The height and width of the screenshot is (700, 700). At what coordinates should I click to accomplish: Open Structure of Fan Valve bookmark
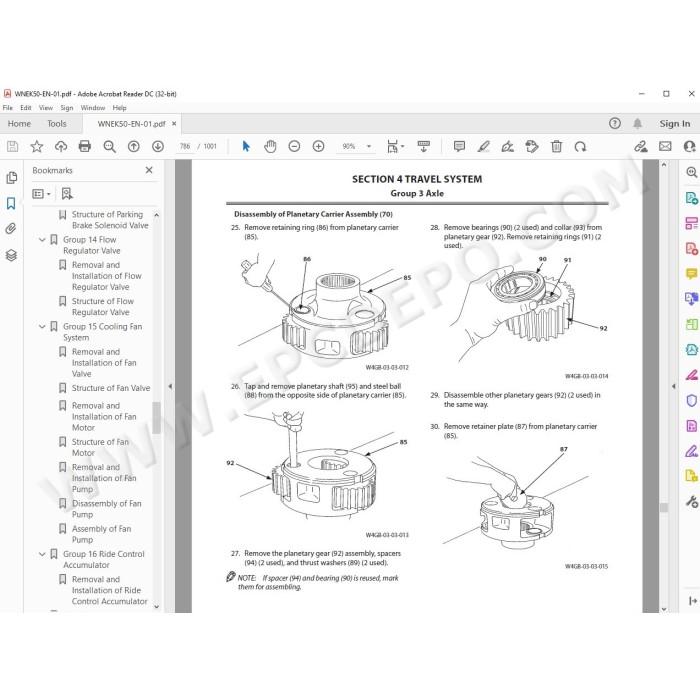(111, 388)
